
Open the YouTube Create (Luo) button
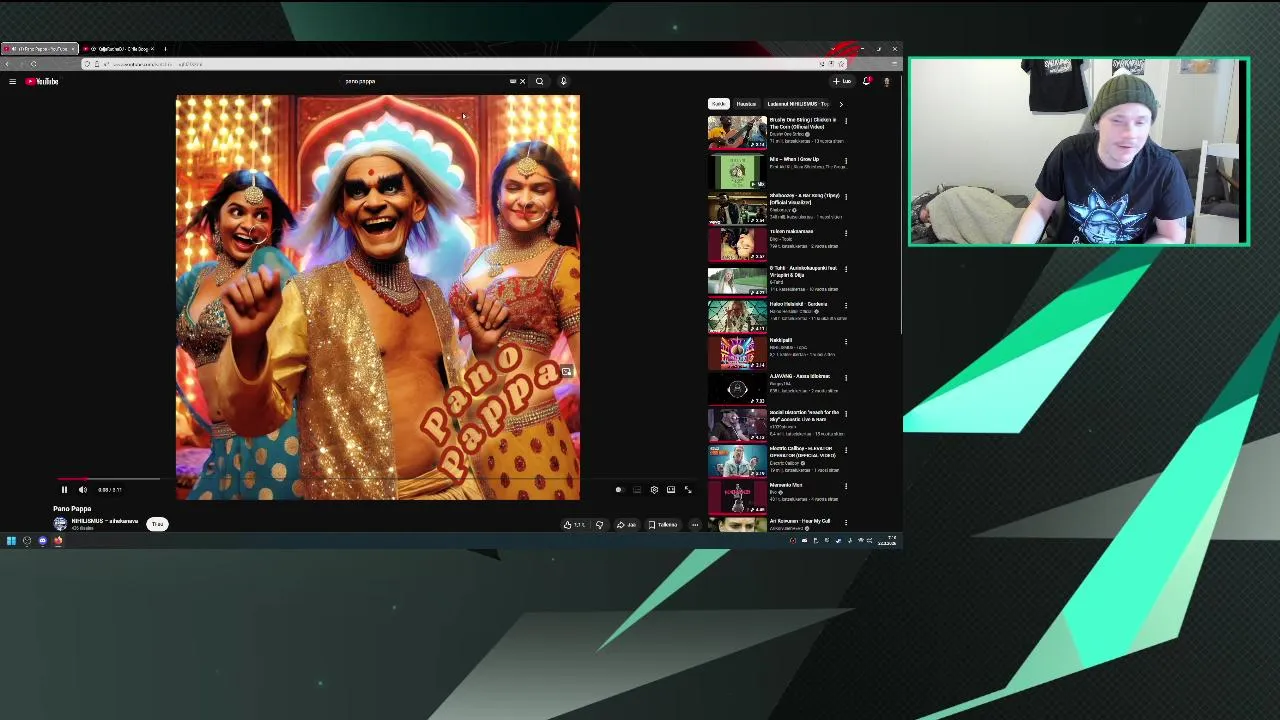(842, 82)
